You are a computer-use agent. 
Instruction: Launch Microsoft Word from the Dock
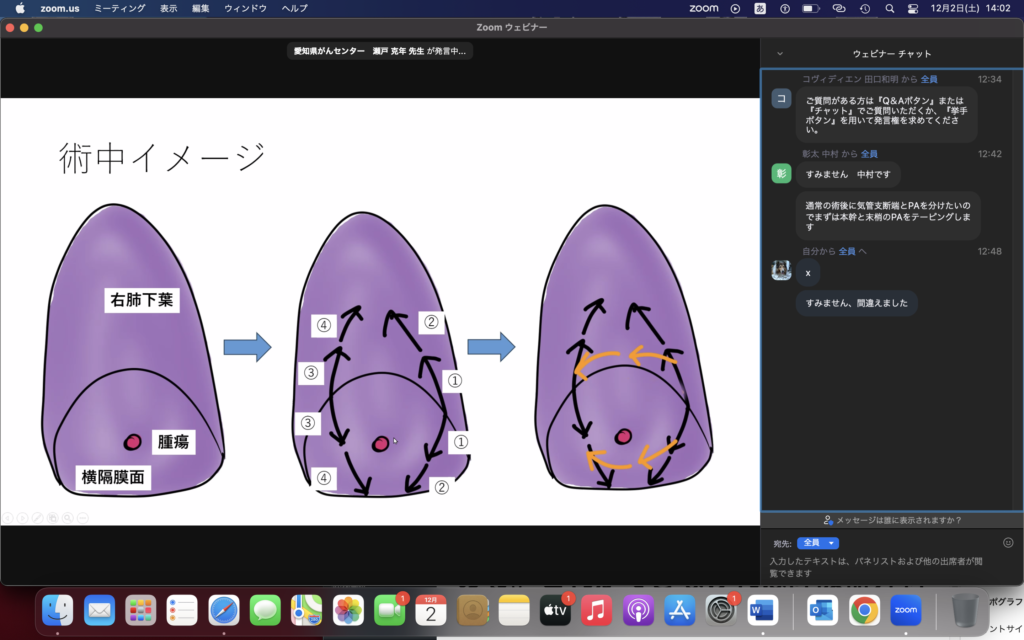point(762,609)
